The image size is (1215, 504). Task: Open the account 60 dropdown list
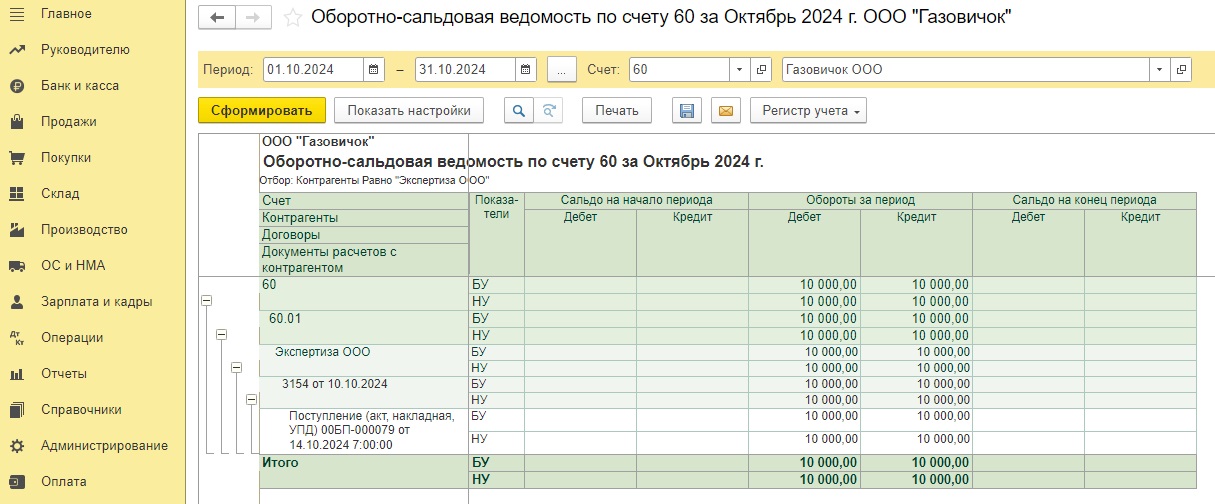coord(739,70)
